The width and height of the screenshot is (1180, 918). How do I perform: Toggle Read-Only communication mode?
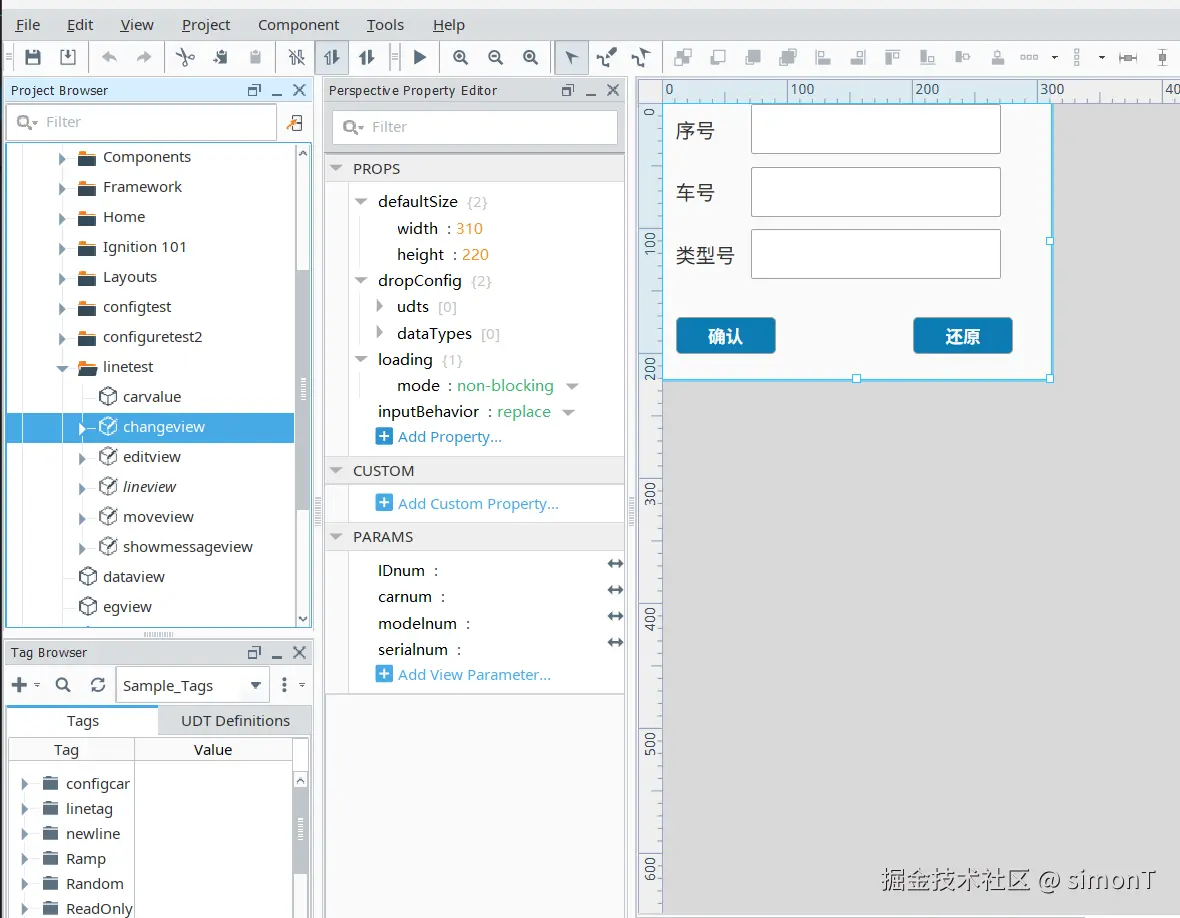click(x=331, y=57)
